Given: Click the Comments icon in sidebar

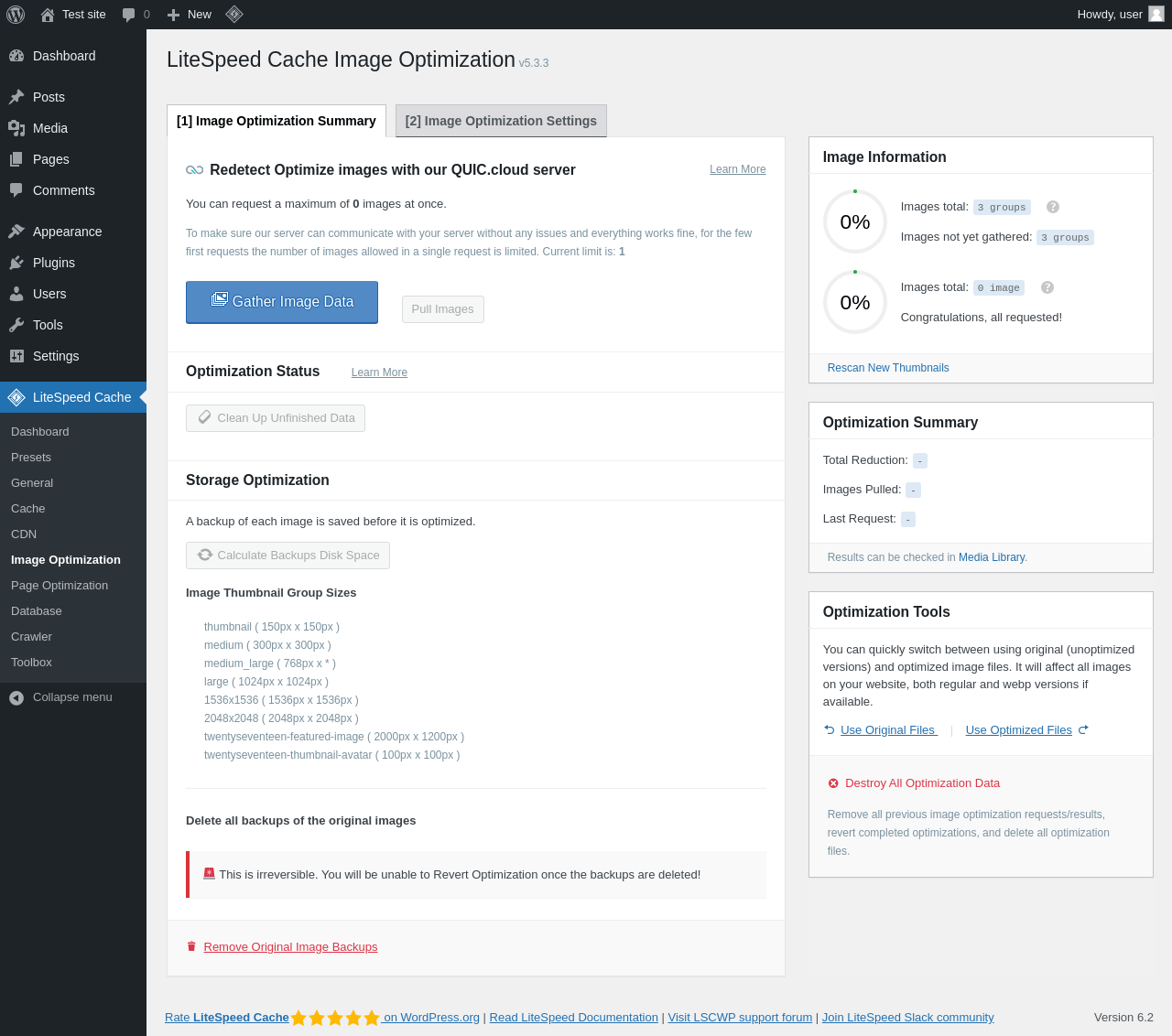Looking at the screenshot, I should 16,190.
